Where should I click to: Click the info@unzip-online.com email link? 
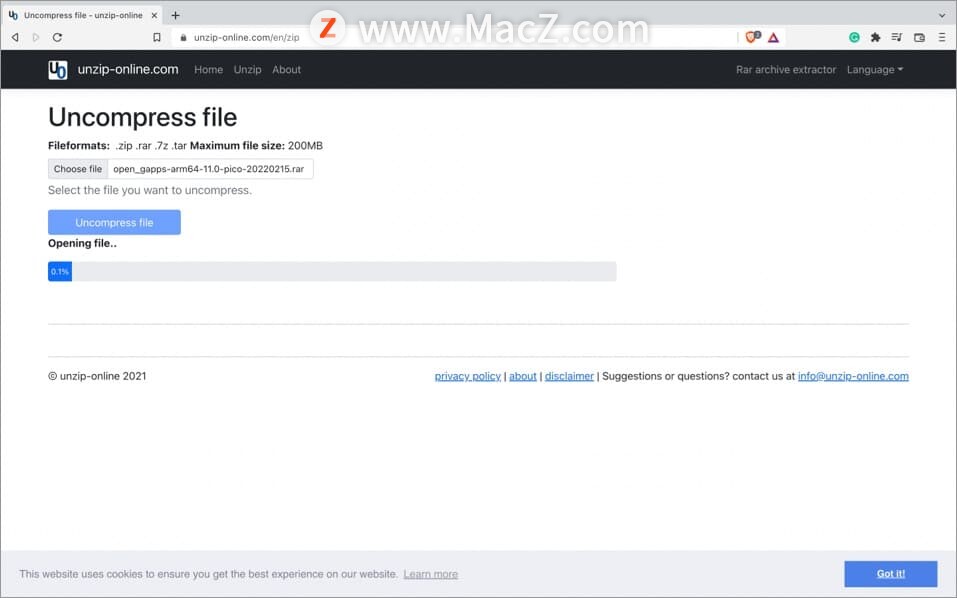pyautogui.click(x=853, y=376)
